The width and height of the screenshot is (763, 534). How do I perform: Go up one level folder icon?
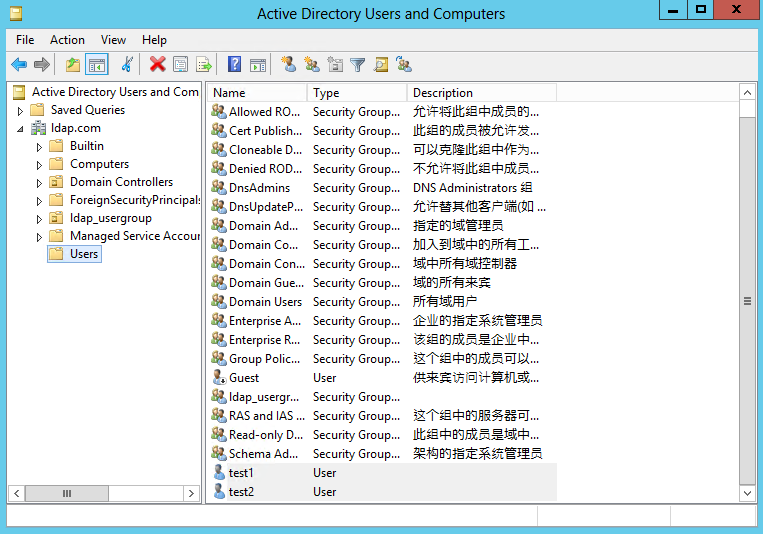point(73,64)
